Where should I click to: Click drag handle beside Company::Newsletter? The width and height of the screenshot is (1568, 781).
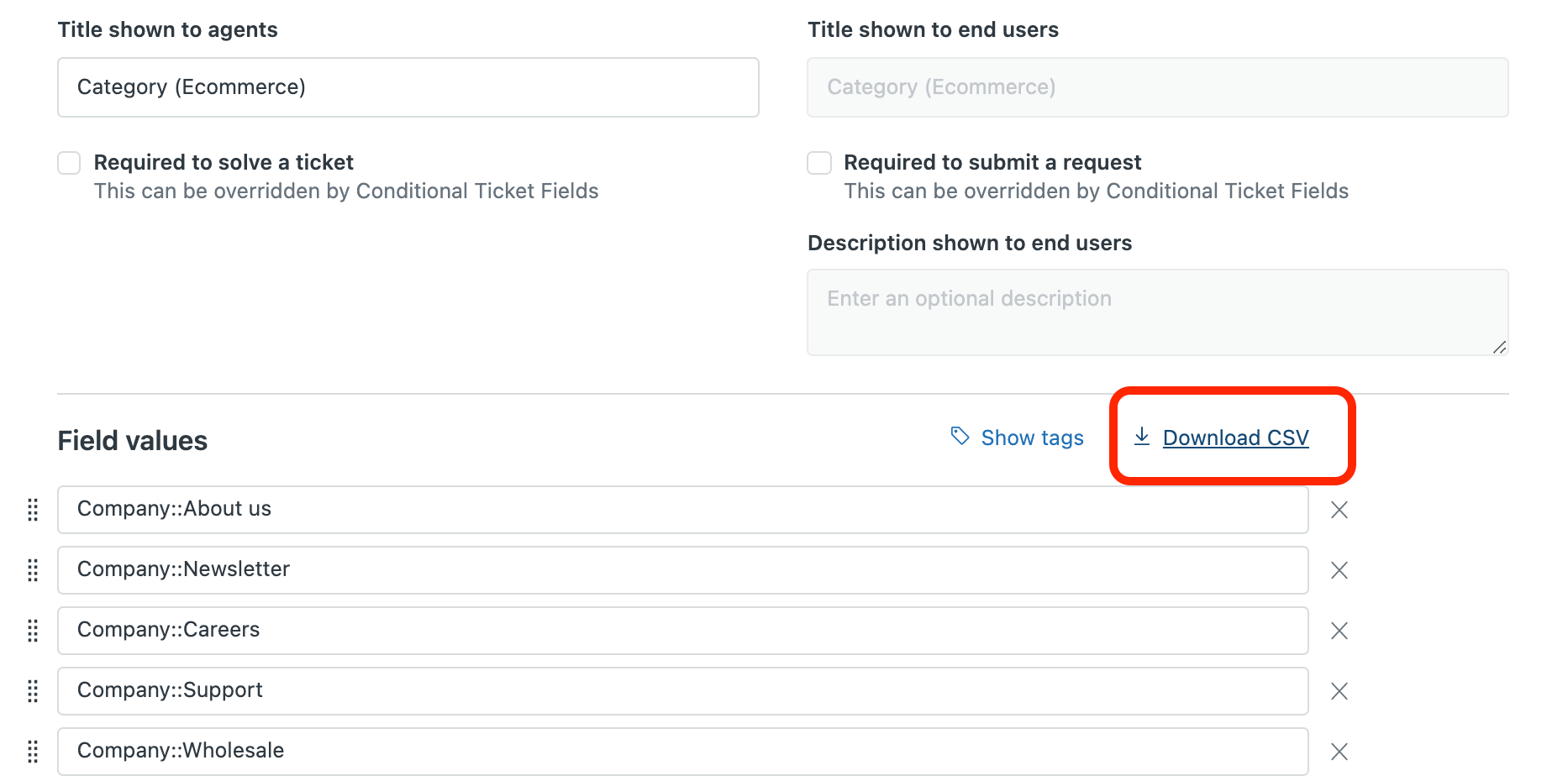33,570
